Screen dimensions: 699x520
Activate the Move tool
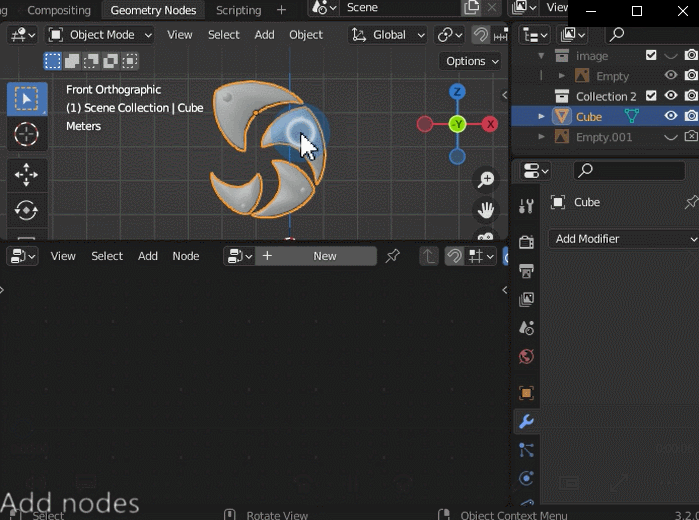tap(26, 174)
